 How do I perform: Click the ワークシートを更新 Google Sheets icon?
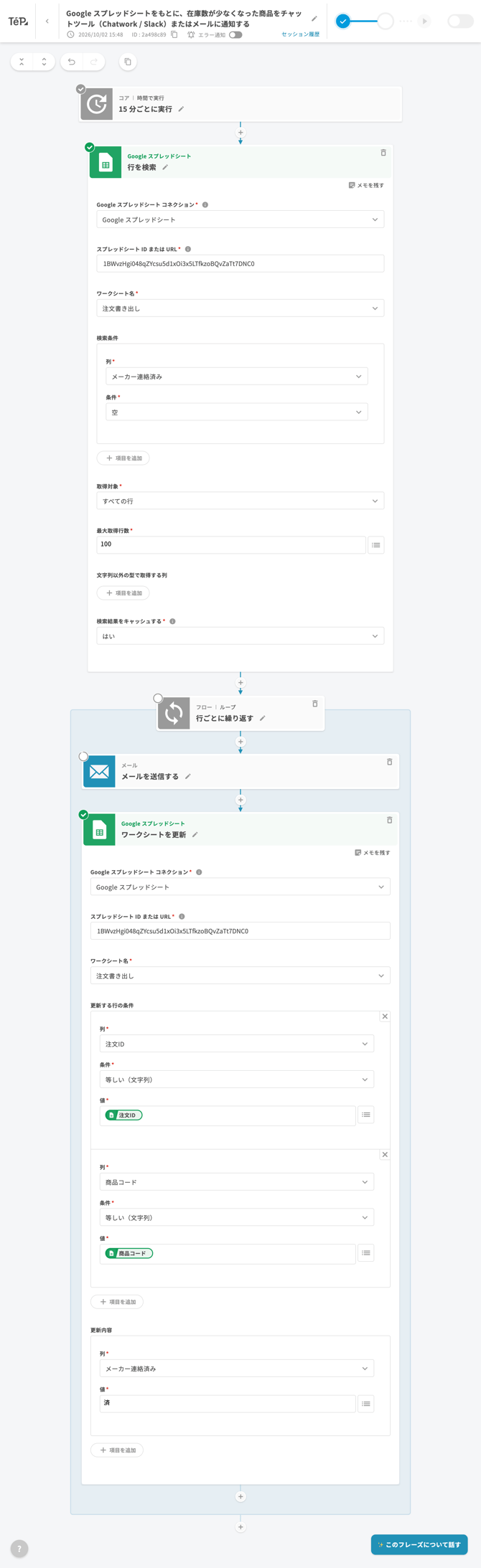[x=99, y=830]
